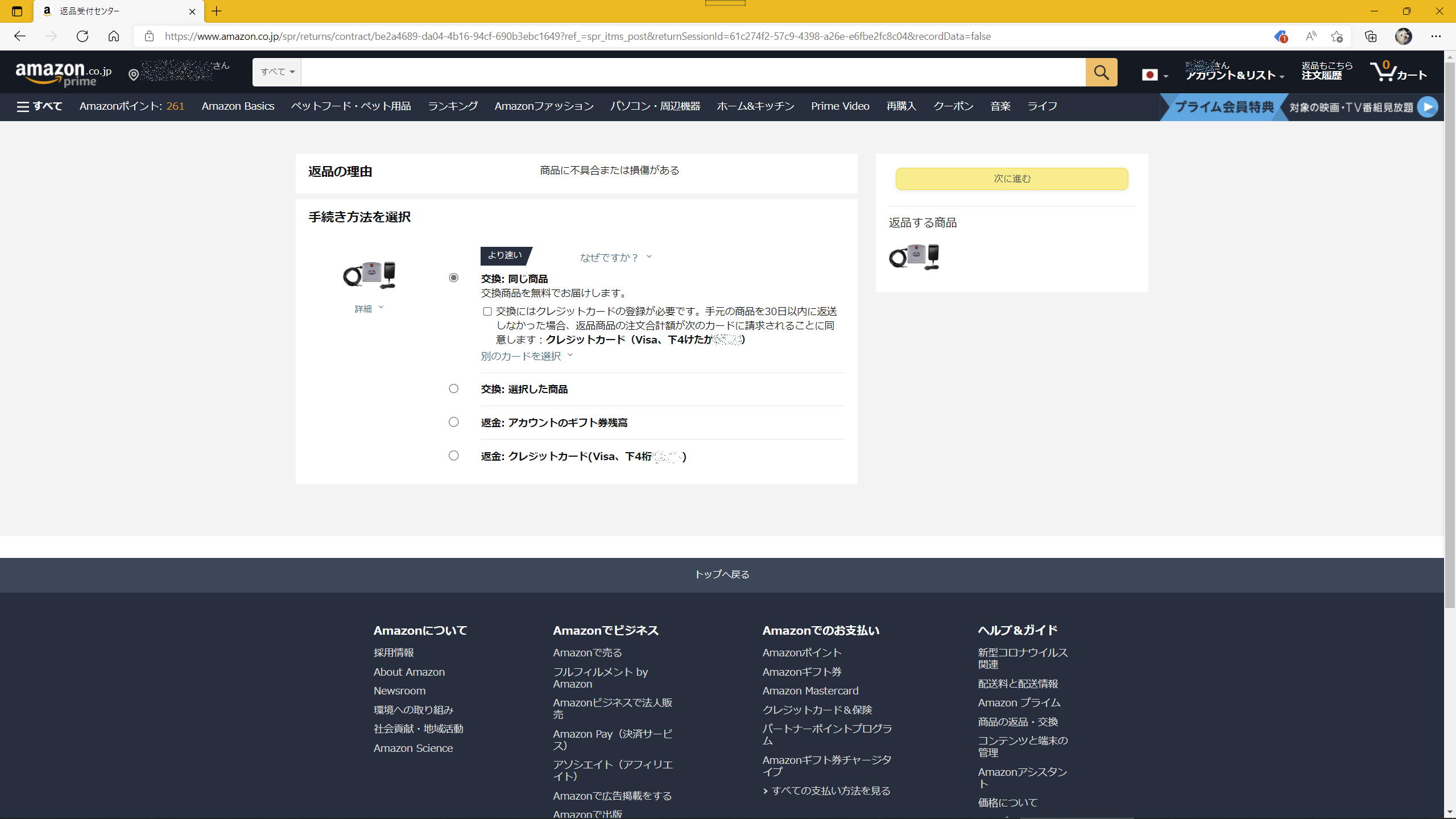The image size is (1456, 819).
Task: Open the tab actions menu icon
Action: (x=17, y=11)
